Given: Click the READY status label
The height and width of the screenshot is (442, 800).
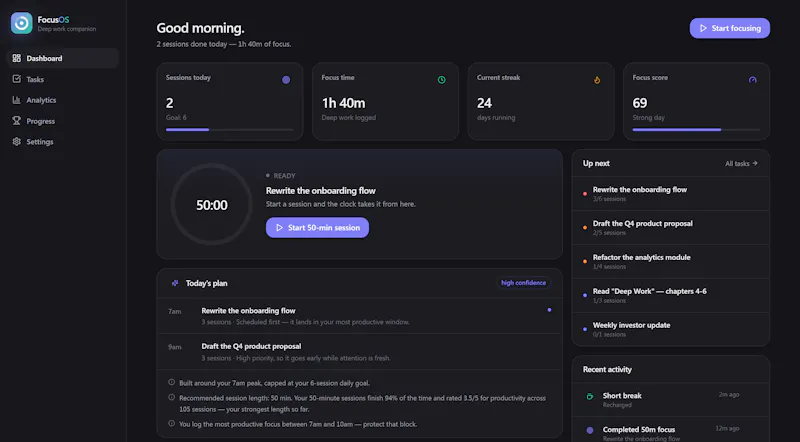Looking at the screenshot, I should click(x=284, y=176).
